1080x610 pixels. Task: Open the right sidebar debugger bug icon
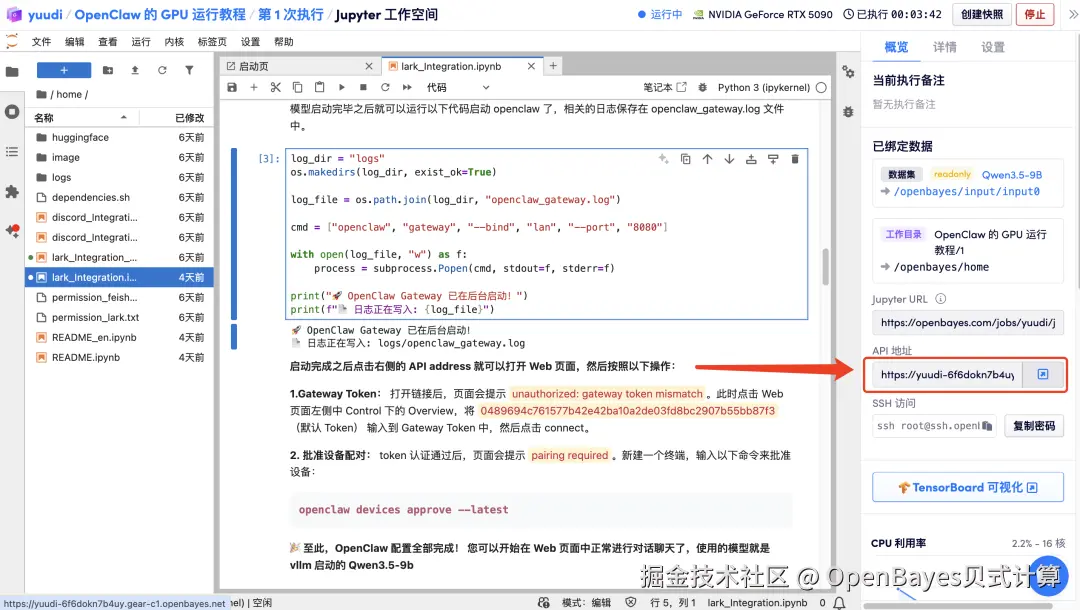tap(848, 112)
